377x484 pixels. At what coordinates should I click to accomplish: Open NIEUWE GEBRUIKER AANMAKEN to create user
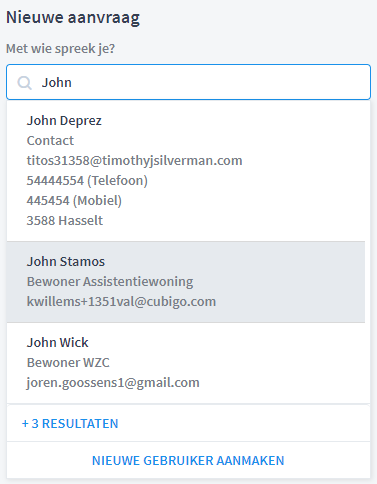(188, 461)
